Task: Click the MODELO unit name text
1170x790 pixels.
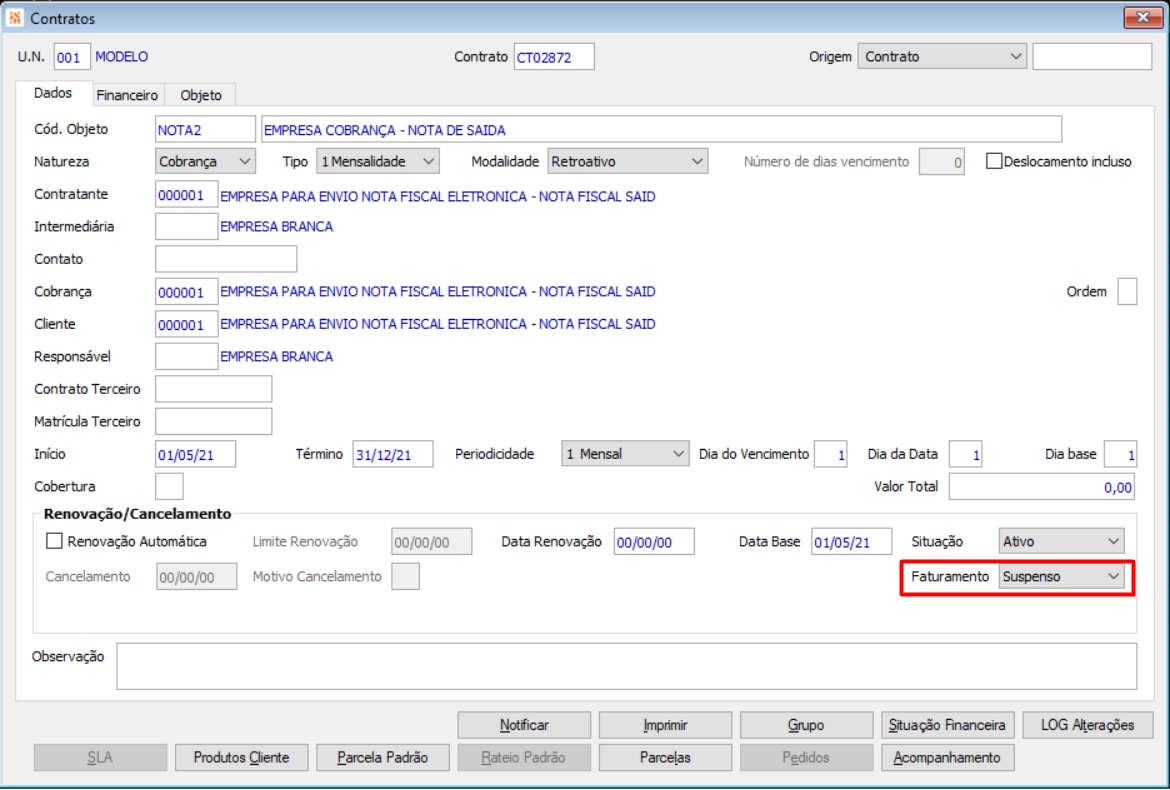Action: coord(122,57)
